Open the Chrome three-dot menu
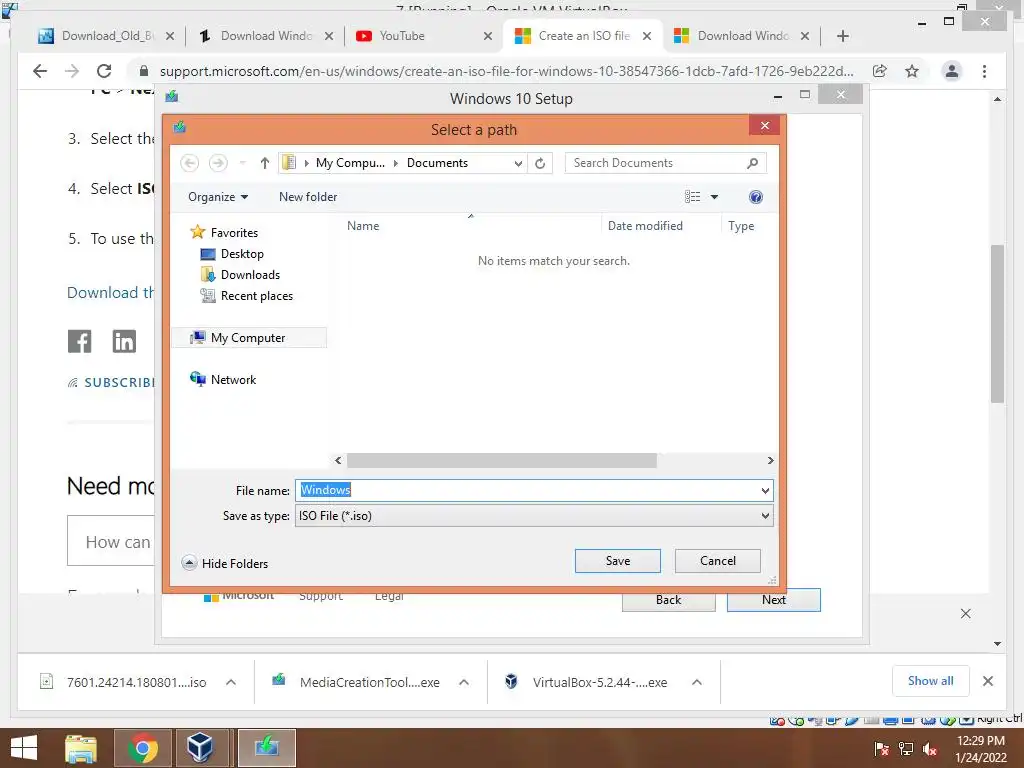 pyautogui.click(x=984, y=71)
